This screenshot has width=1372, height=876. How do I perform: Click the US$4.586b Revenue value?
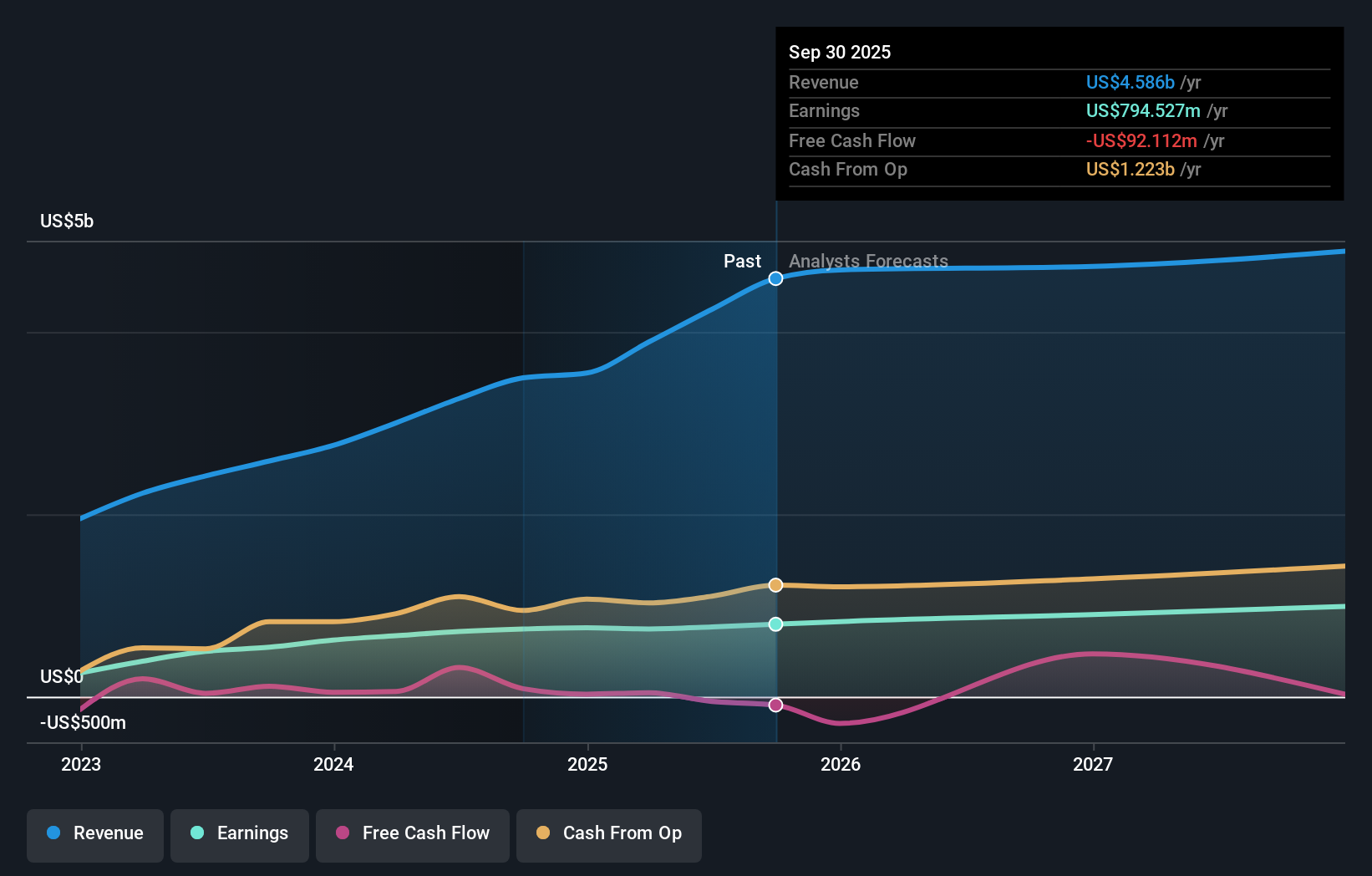coord(1129,82)
